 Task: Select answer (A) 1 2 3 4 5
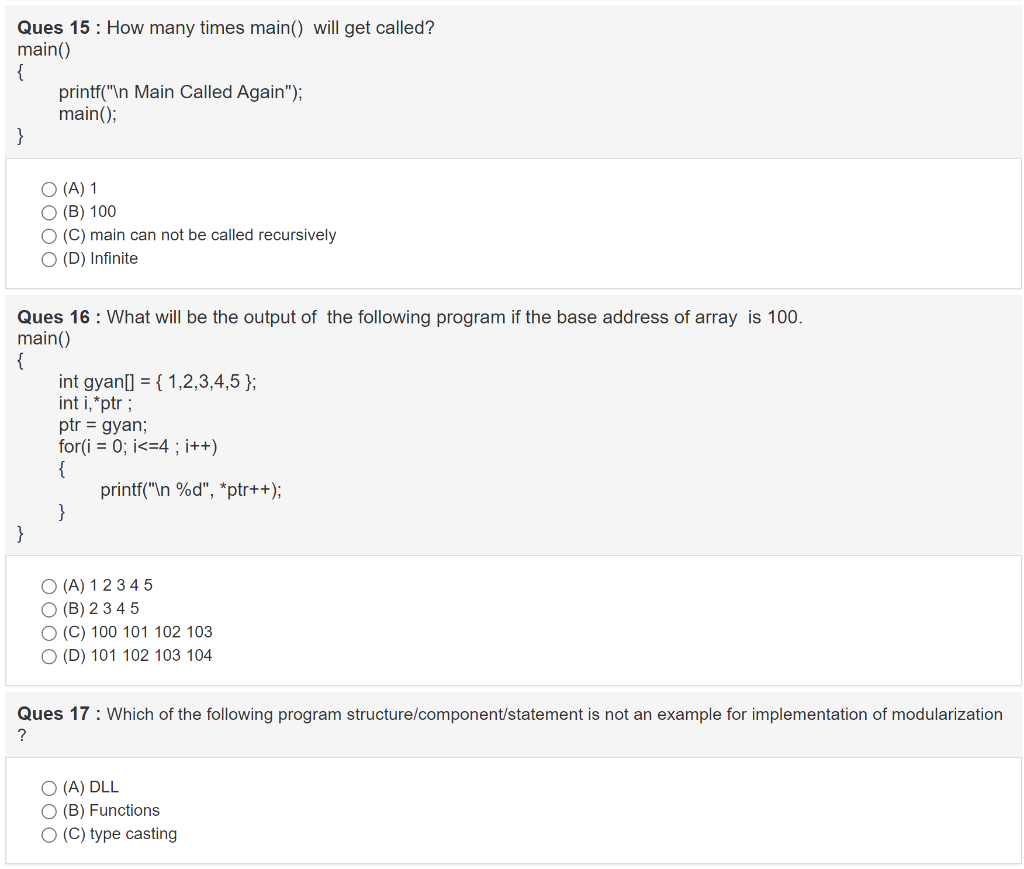pyautogui.click(x=48, y=585)
